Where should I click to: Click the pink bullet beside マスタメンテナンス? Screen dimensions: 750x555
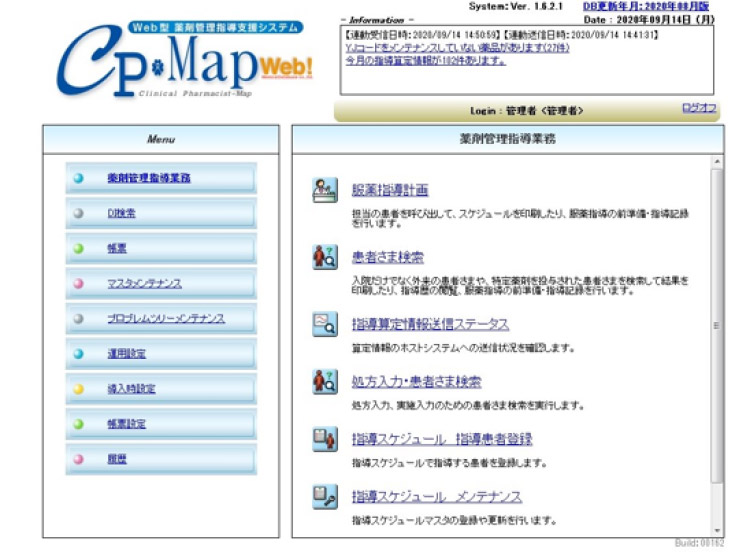(x=79, y=283)
